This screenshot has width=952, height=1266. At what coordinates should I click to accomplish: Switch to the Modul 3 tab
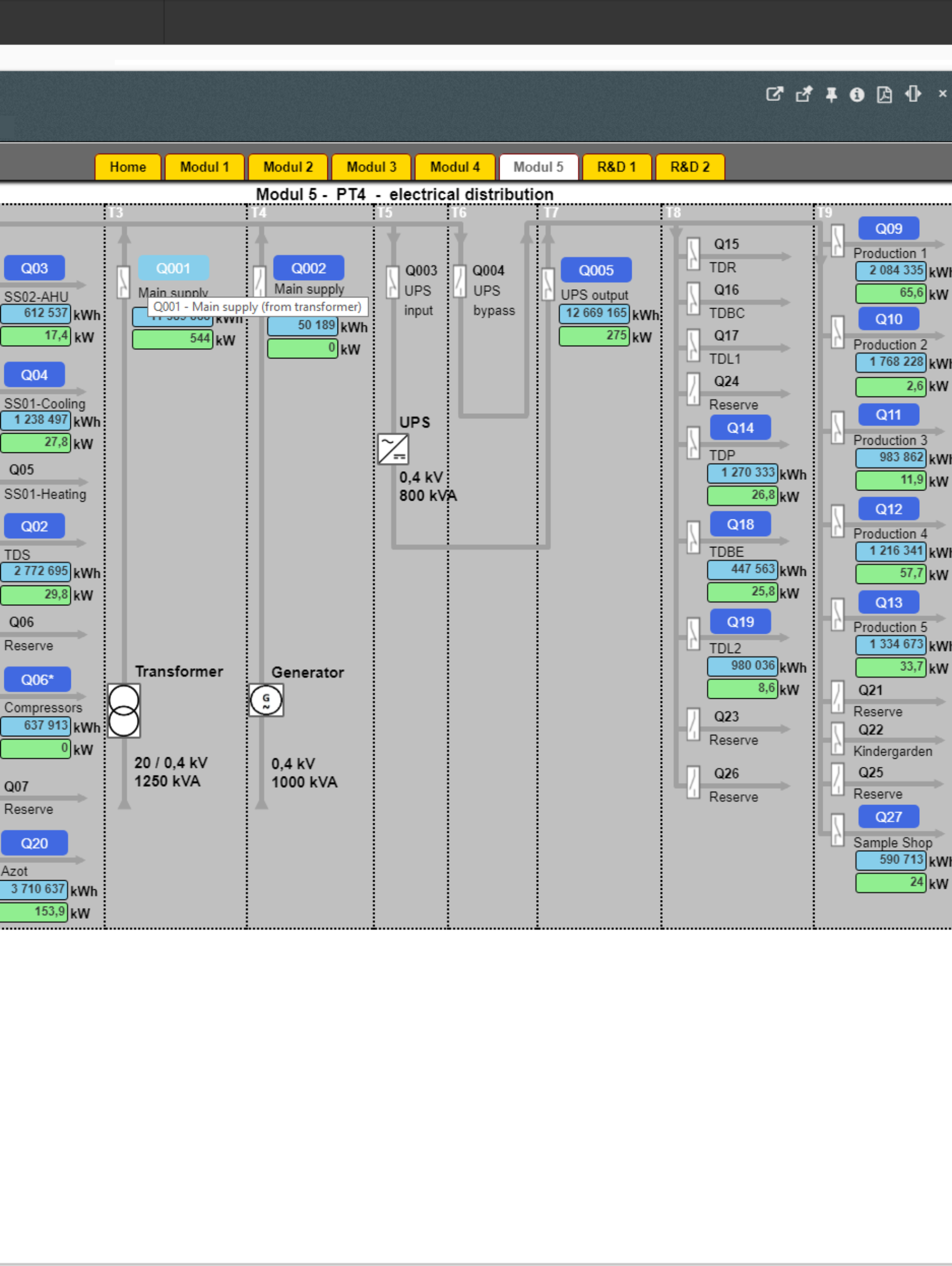click(371, 167)
